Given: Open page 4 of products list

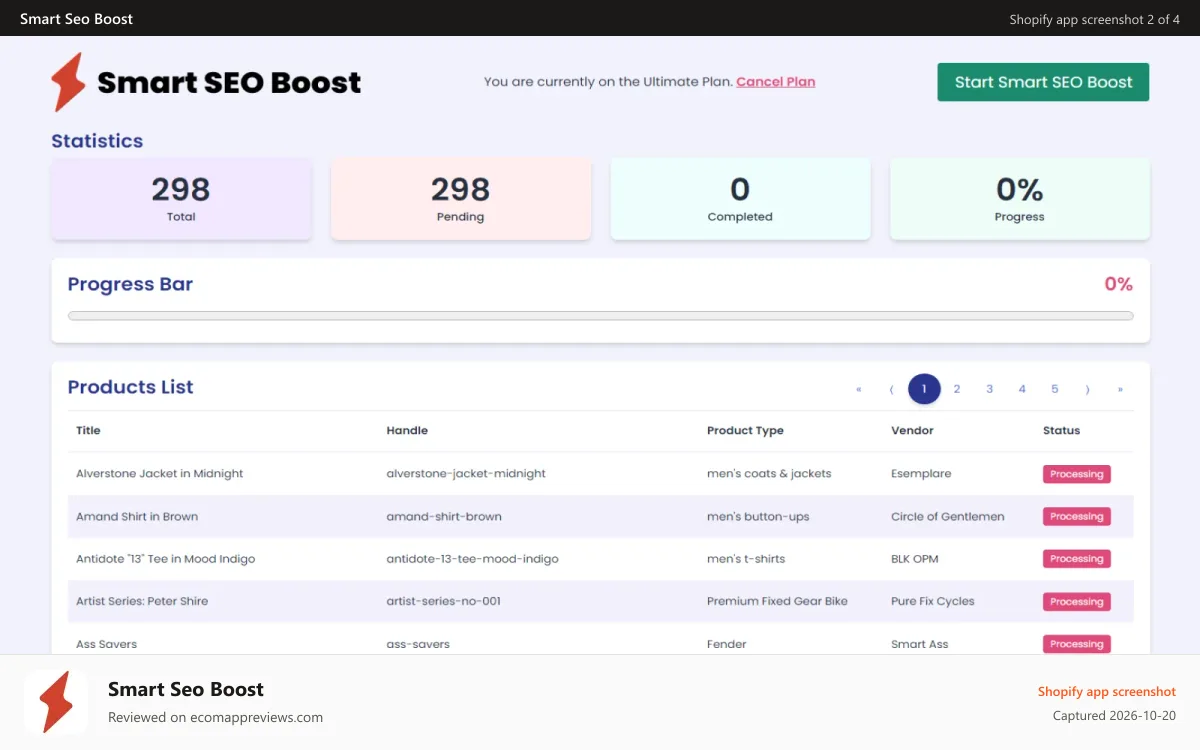Looking at the screenshot, I should click(x=1022, y=389).
